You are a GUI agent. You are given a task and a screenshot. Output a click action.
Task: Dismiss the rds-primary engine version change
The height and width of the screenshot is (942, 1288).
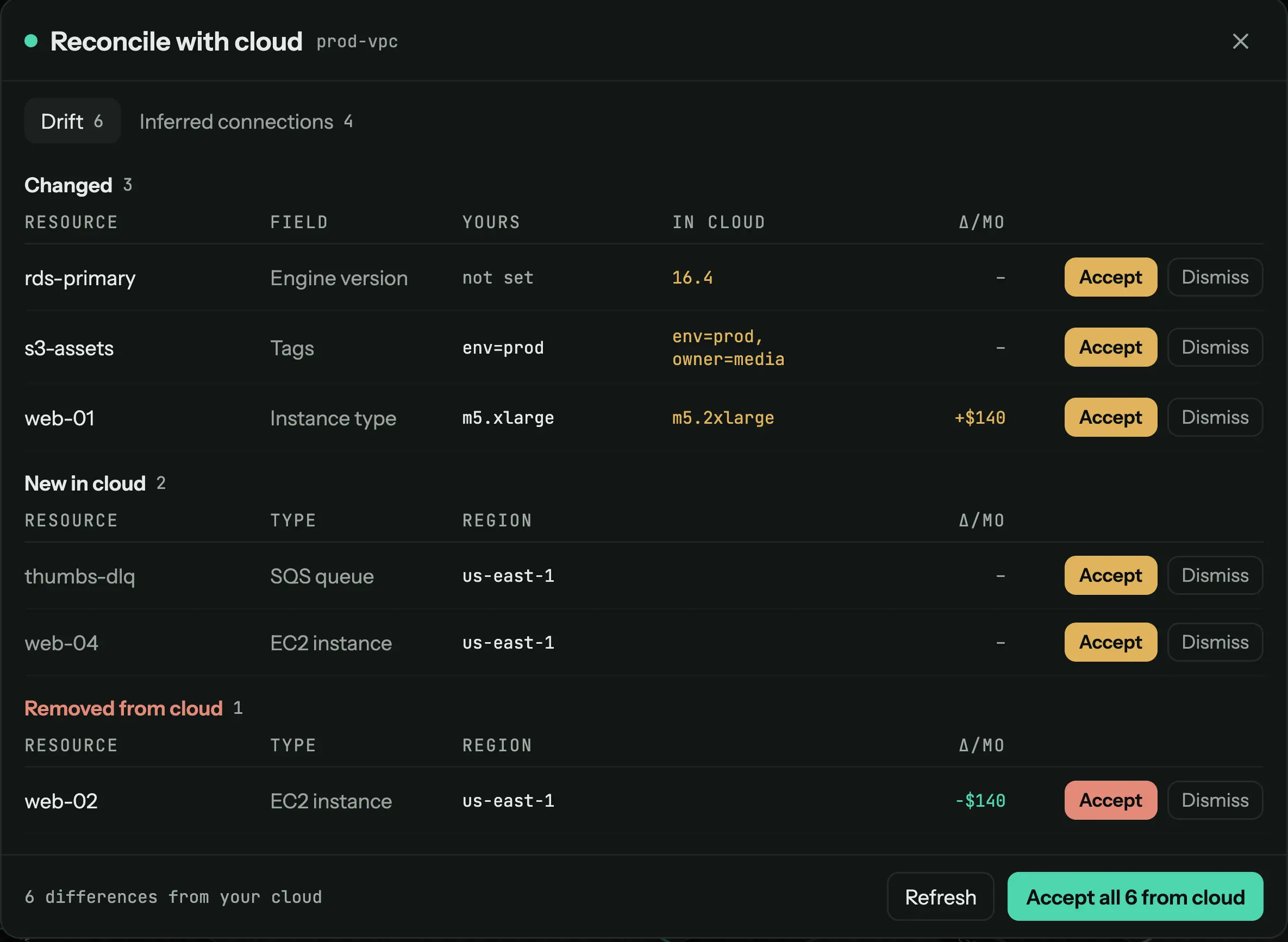(x=1215, y=277)
